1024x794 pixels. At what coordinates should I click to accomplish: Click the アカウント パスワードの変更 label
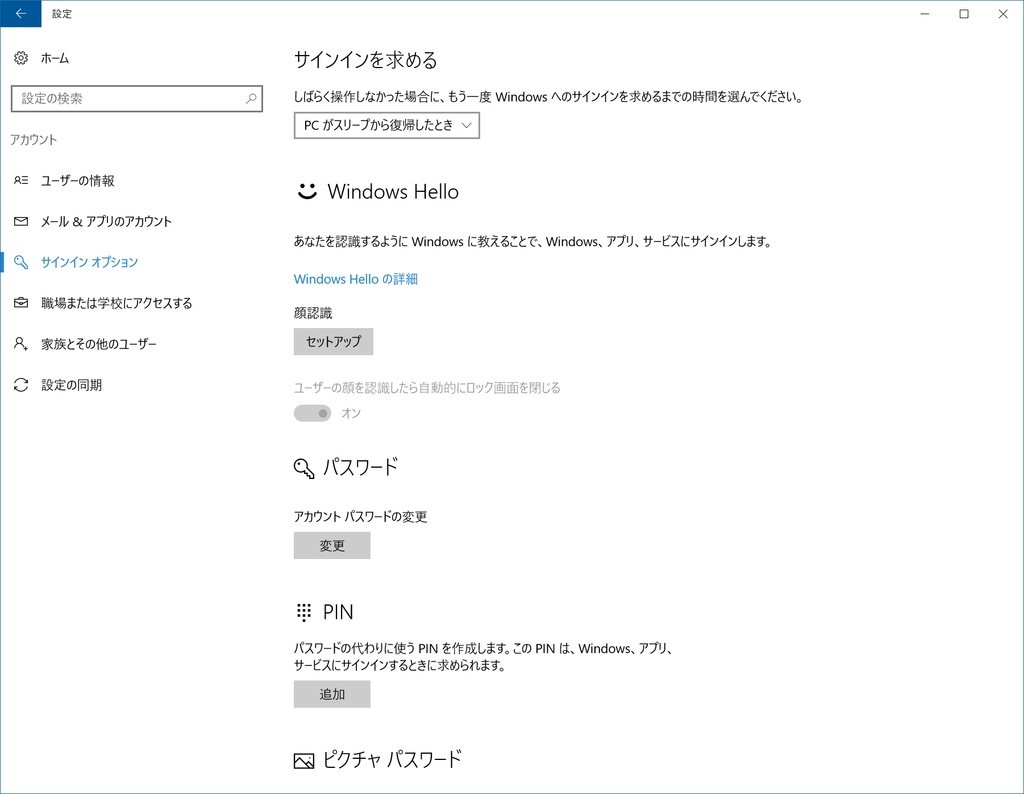pos(360,516)
